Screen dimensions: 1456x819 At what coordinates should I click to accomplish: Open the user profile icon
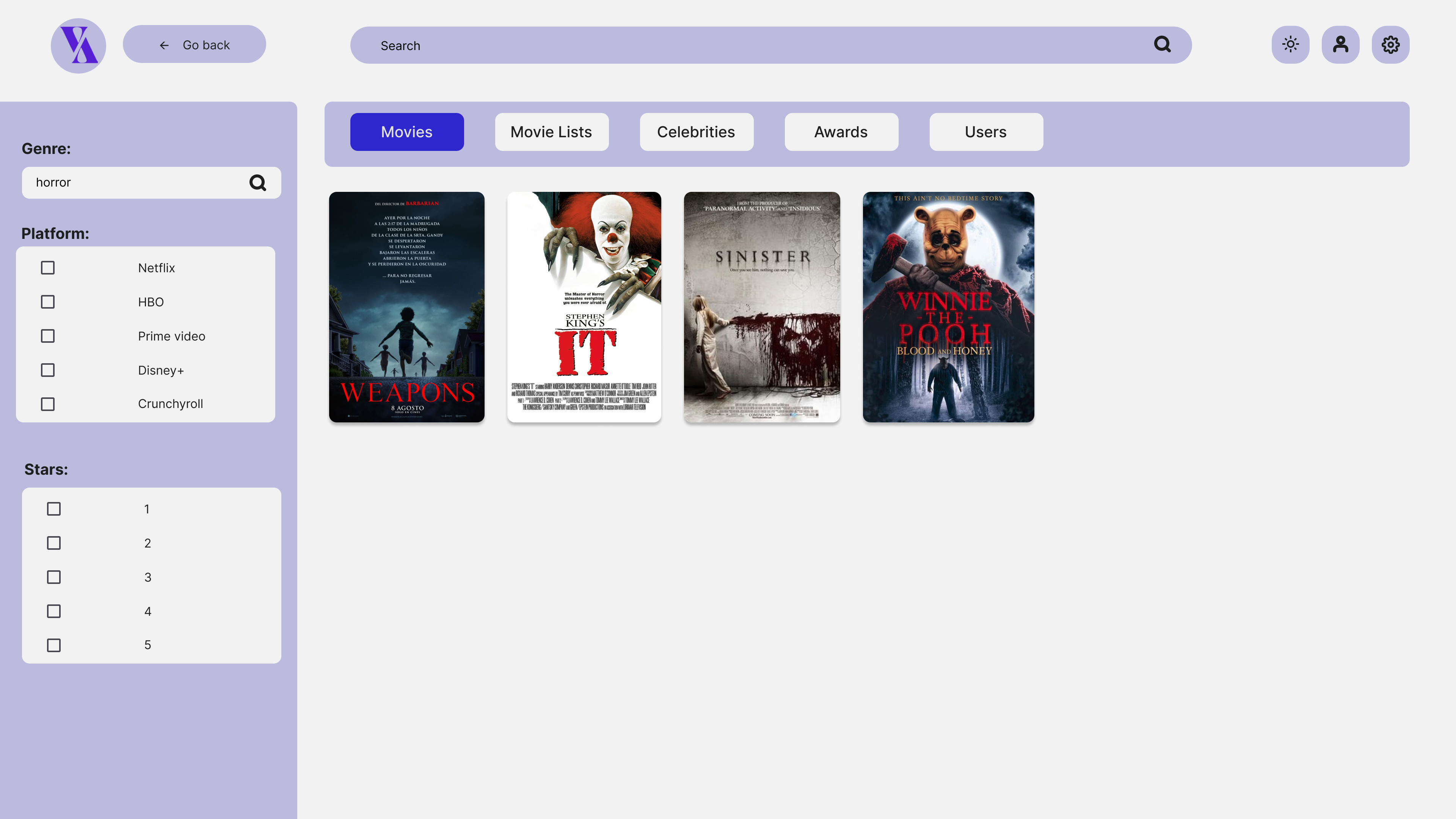1340,44
